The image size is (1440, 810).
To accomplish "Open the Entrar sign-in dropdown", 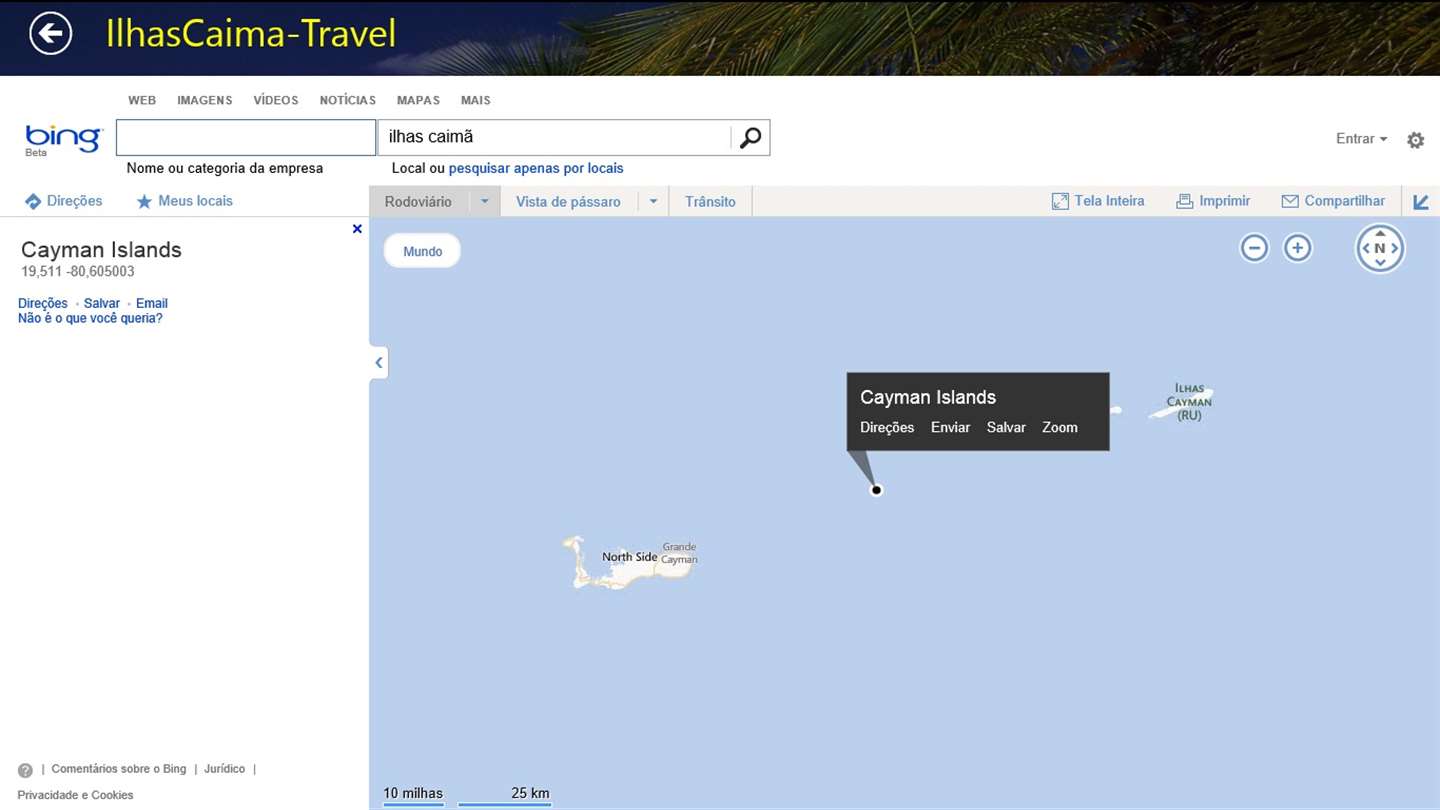I will coord(1362,139).
